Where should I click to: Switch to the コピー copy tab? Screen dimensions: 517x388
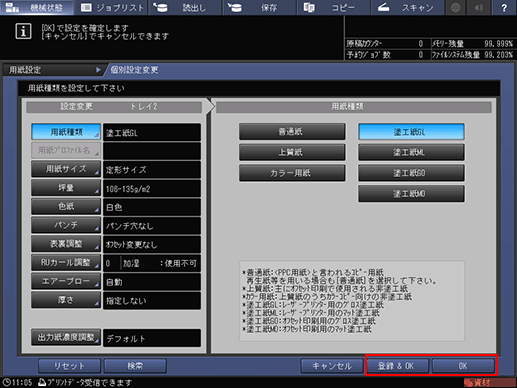point(333,7)
